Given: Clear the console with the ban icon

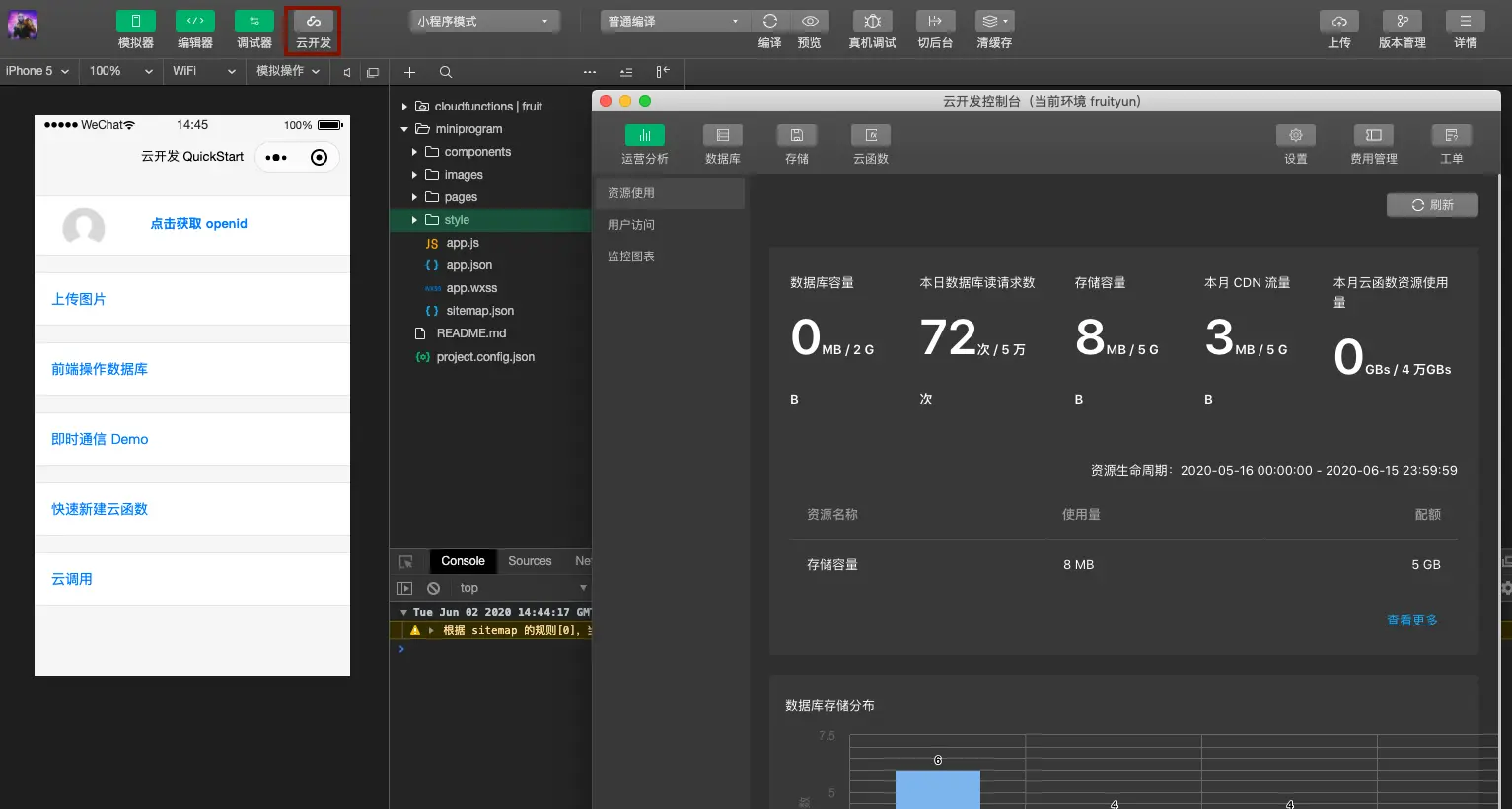Looking at the screenshot, I should click(433, 588).
